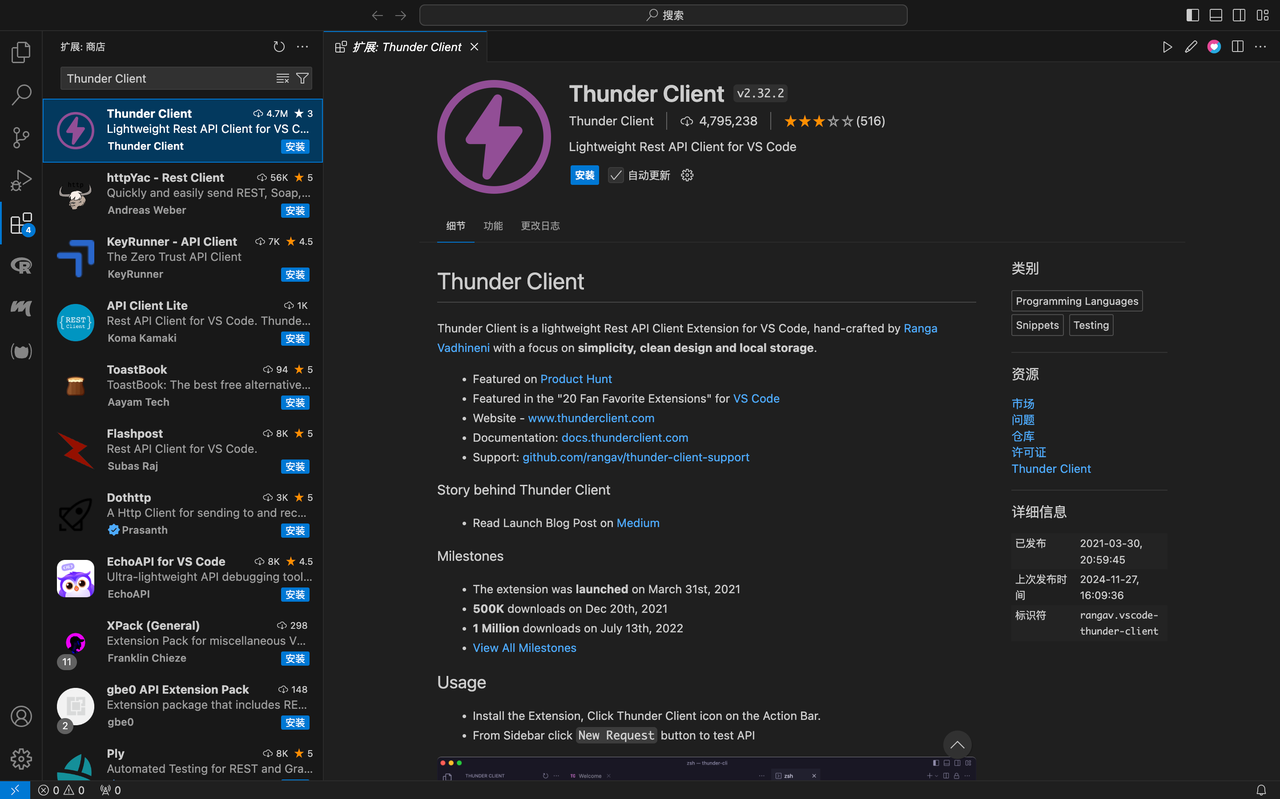
Task: Open the Product Hunt link
Action: click(576, 379)
